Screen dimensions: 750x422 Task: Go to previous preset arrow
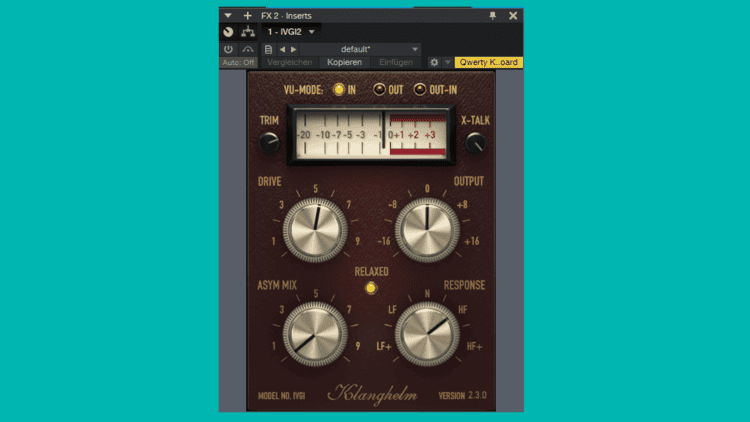(x=282, y=49)
